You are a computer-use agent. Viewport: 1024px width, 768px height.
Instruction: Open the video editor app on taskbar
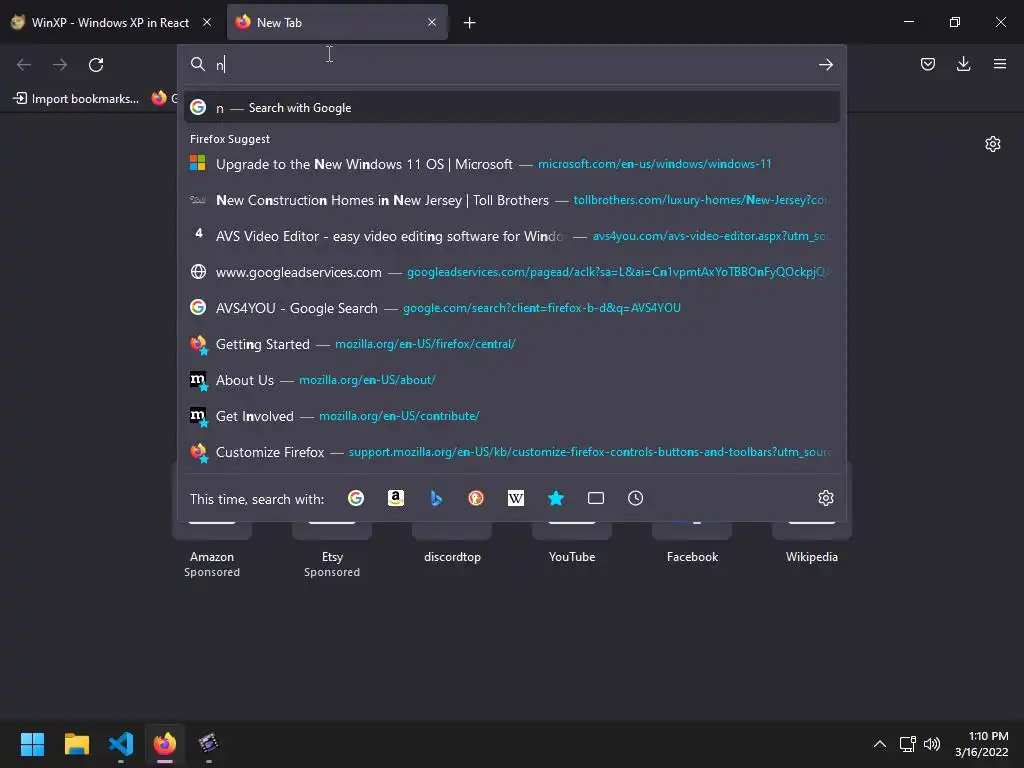[x=208, y=744]
